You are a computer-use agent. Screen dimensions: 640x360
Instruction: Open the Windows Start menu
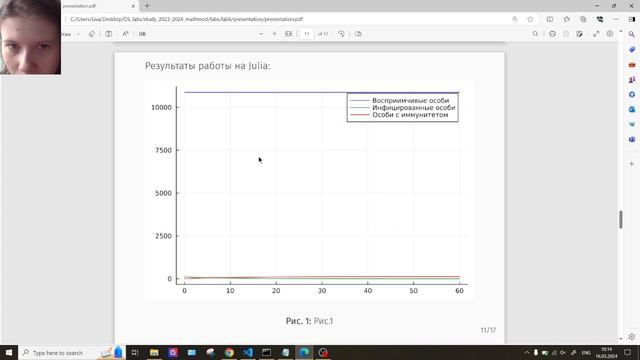[x=9, y=352]
